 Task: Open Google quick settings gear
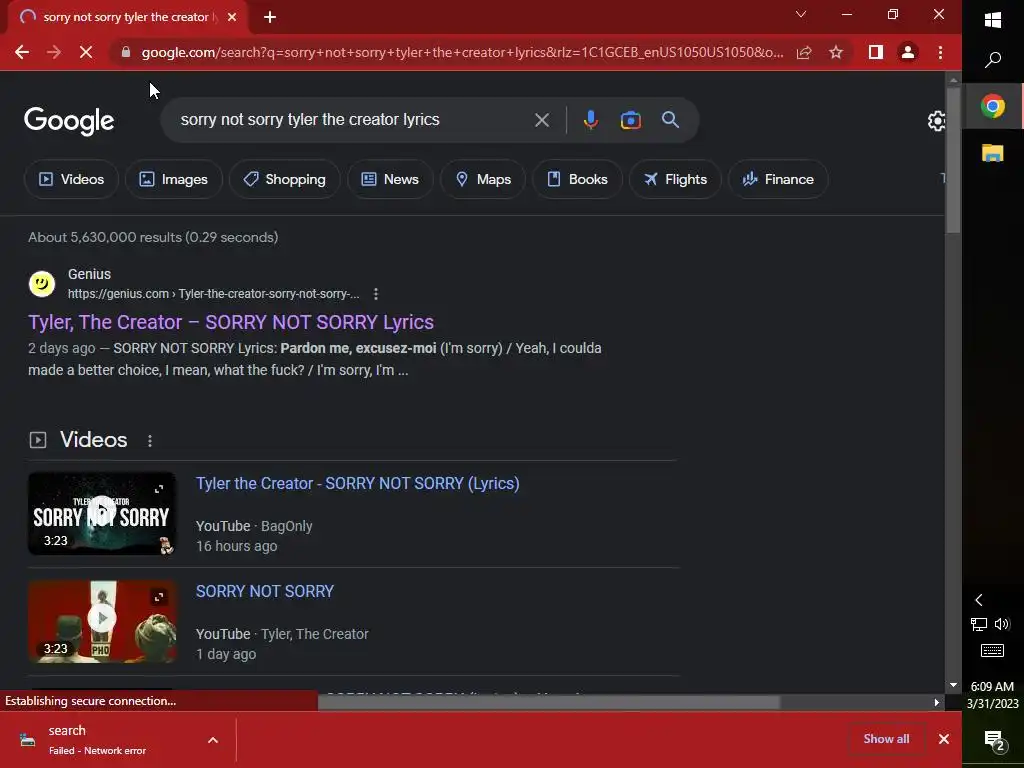(x=936, y=121)
